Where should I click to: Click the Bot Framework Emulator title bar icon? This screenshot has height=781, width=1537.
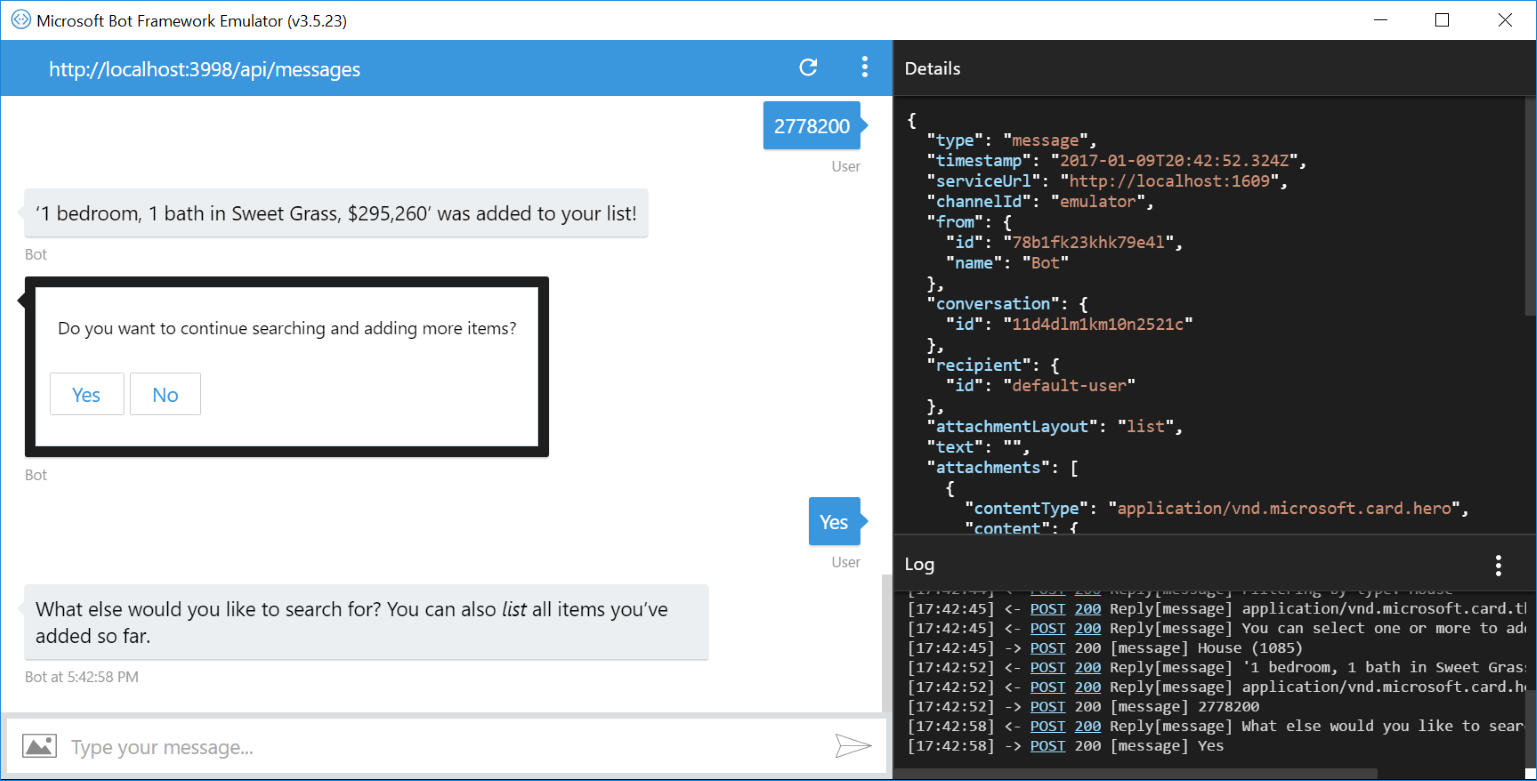(20, 20)
